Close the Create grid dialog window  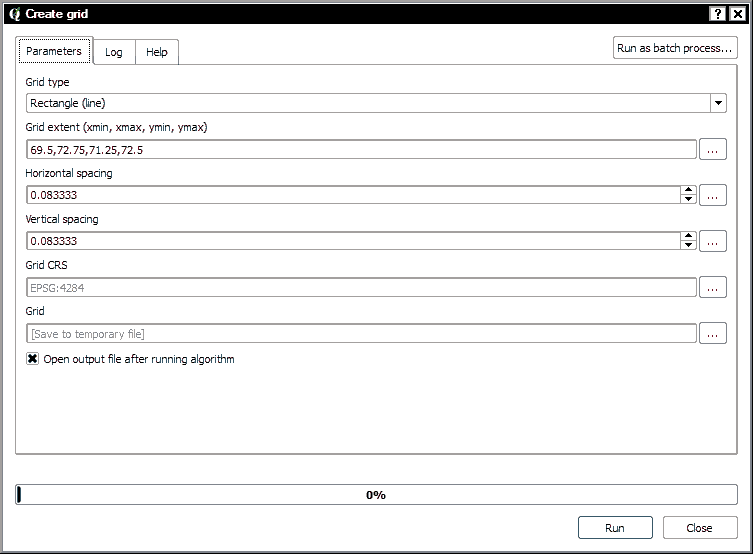736,14
